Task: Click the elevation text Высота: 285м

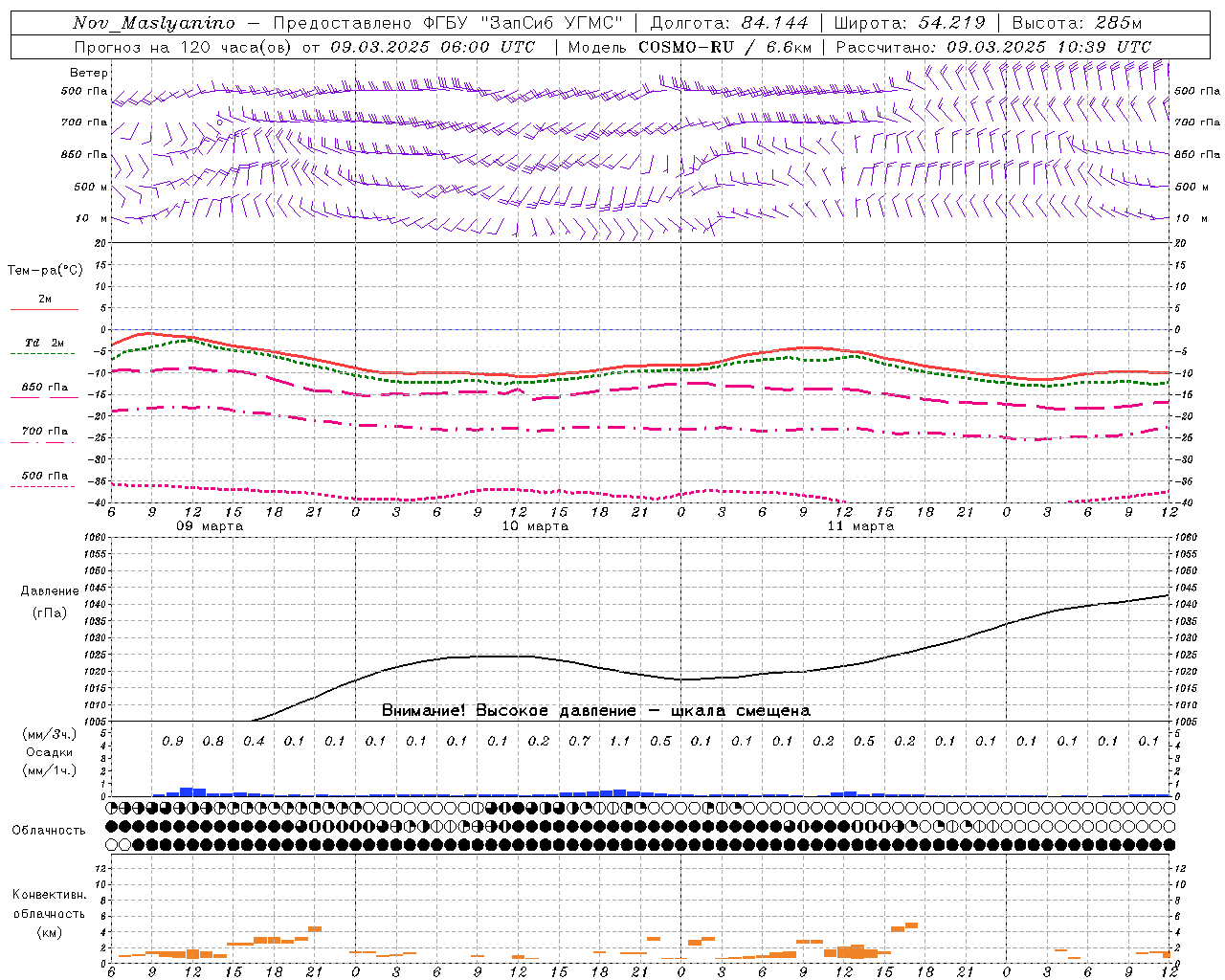Action: click(1077, 24)
